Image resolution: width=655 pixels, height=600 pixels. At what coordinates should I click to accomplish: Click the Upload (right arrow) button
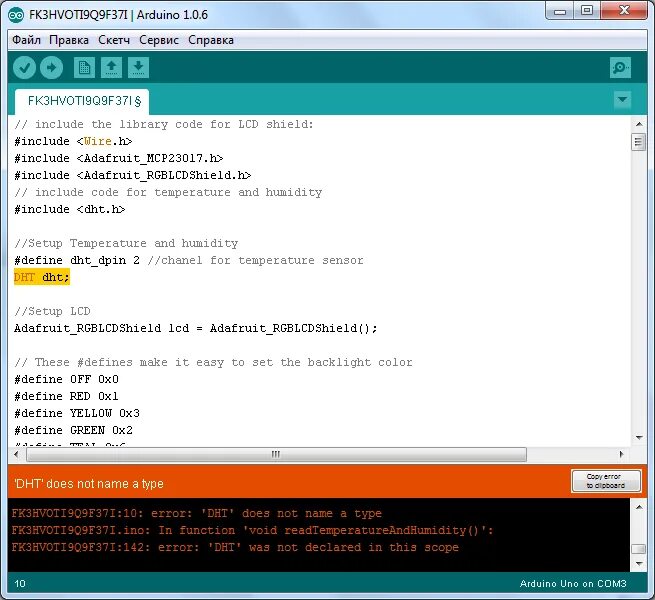(x=51, y=67)
